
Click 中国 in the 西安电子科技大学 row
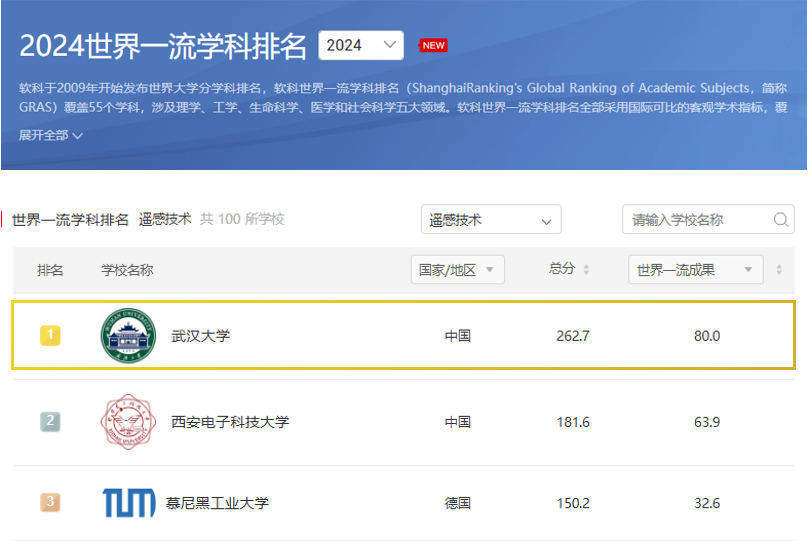pyautogui.click(x=458, y=422)
